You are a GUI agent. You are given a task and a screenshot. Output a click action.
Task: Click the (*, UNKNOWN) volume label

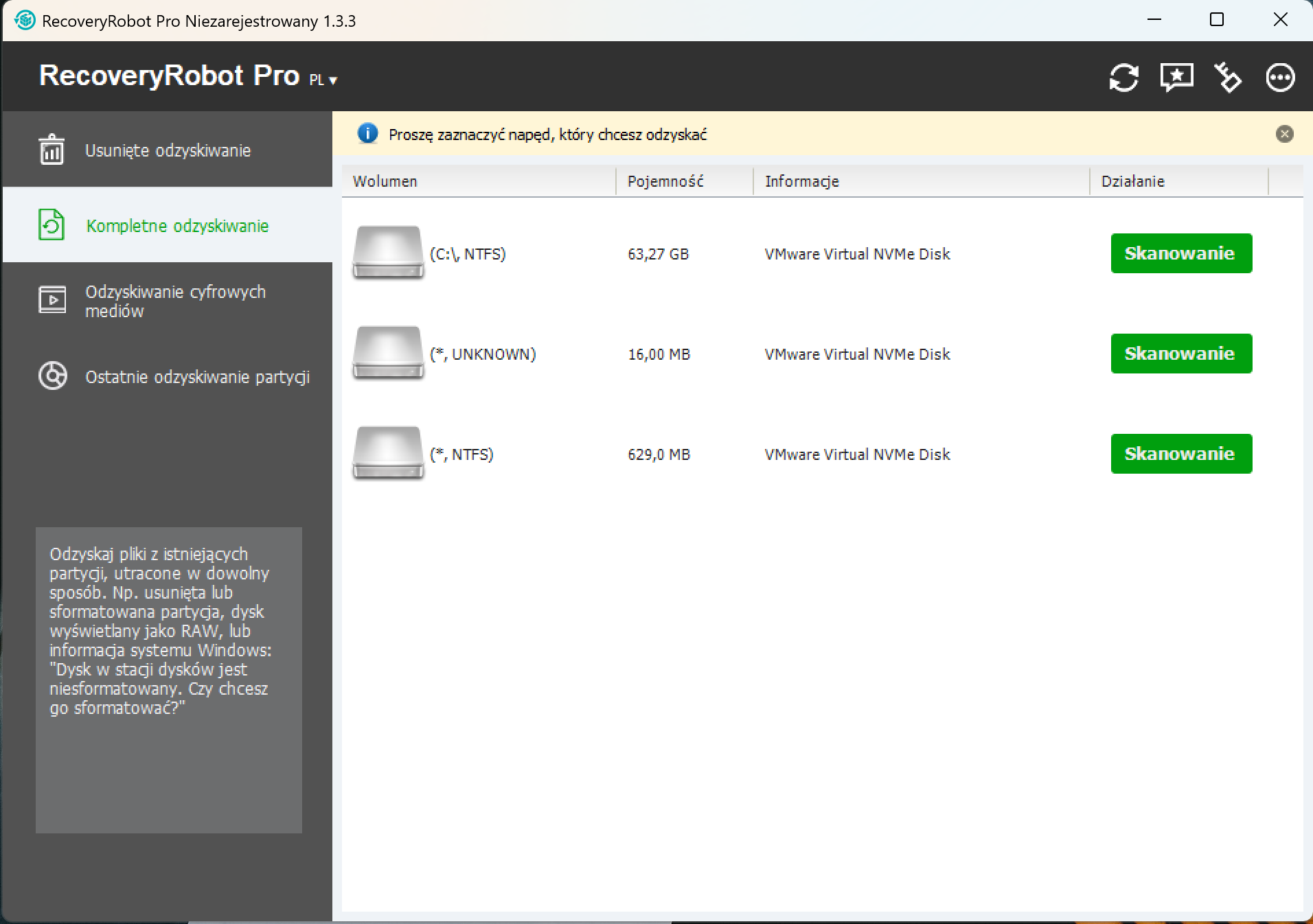click(483, 354)
